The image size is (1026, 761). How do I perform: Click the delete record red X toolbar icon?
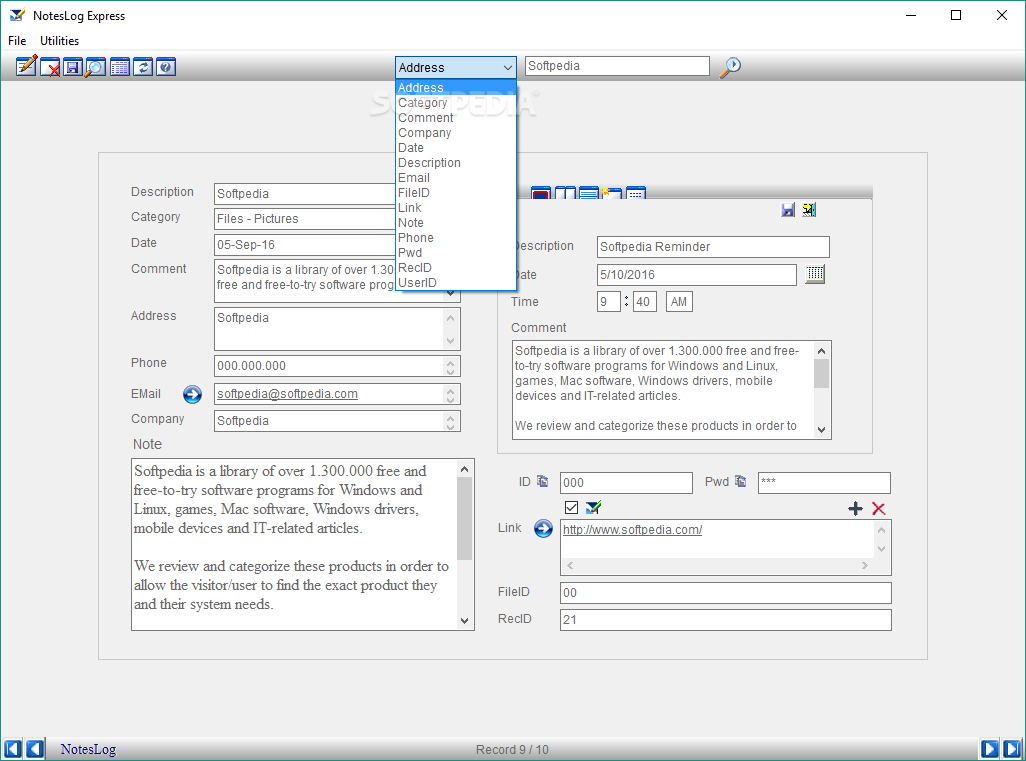pos(50,66)
